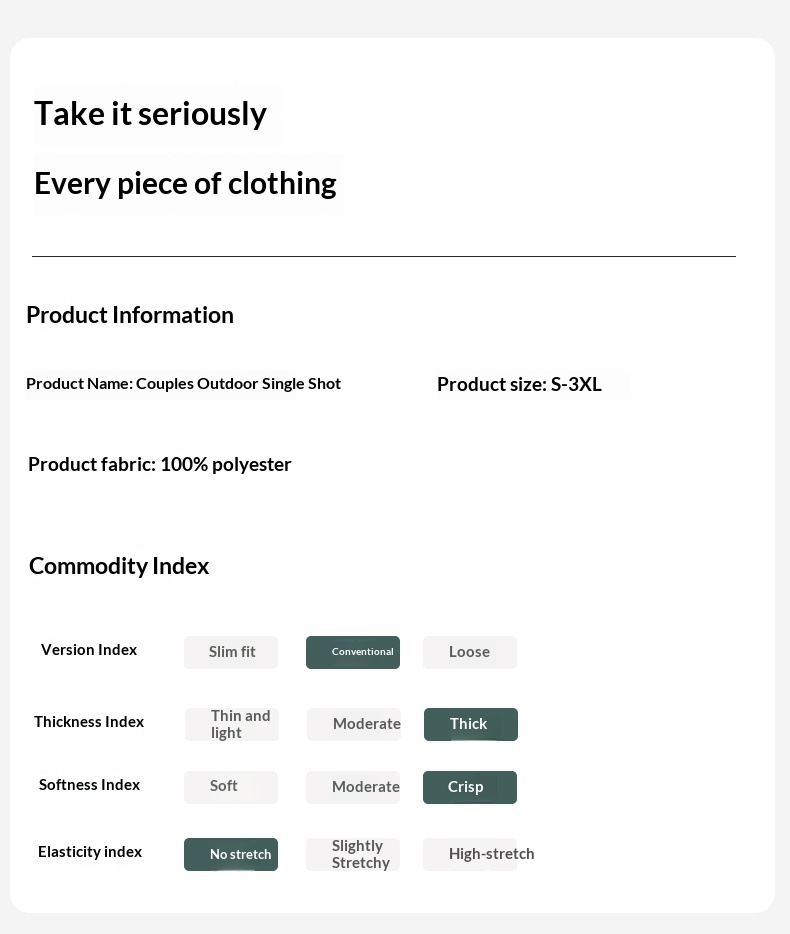Viewport: 790px width, 934px height.
Task: Click the Product Information heading
Action: (130, 315)
